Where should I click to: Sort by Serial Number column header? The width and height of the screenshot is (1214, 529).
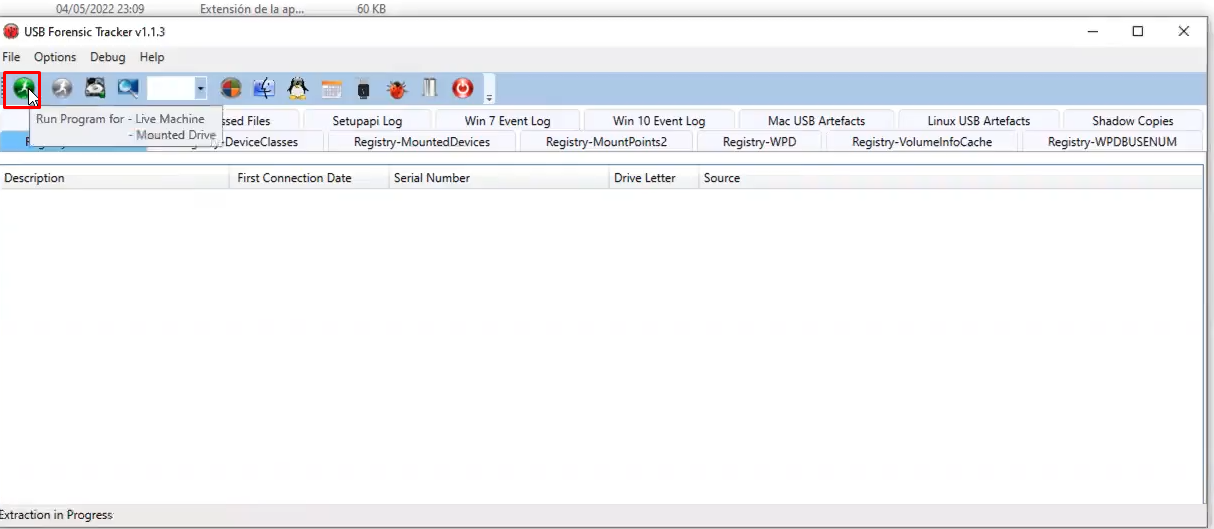coord(431,178)
